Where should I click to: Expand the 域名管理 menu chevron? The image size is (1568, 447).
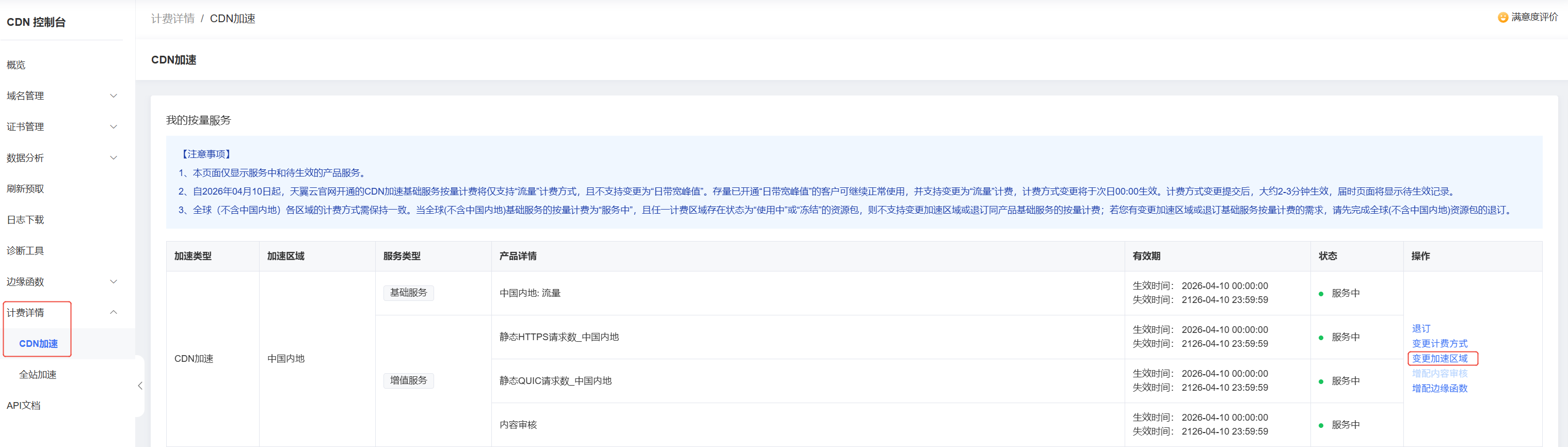pyautogui.click(x=113, y=95)
